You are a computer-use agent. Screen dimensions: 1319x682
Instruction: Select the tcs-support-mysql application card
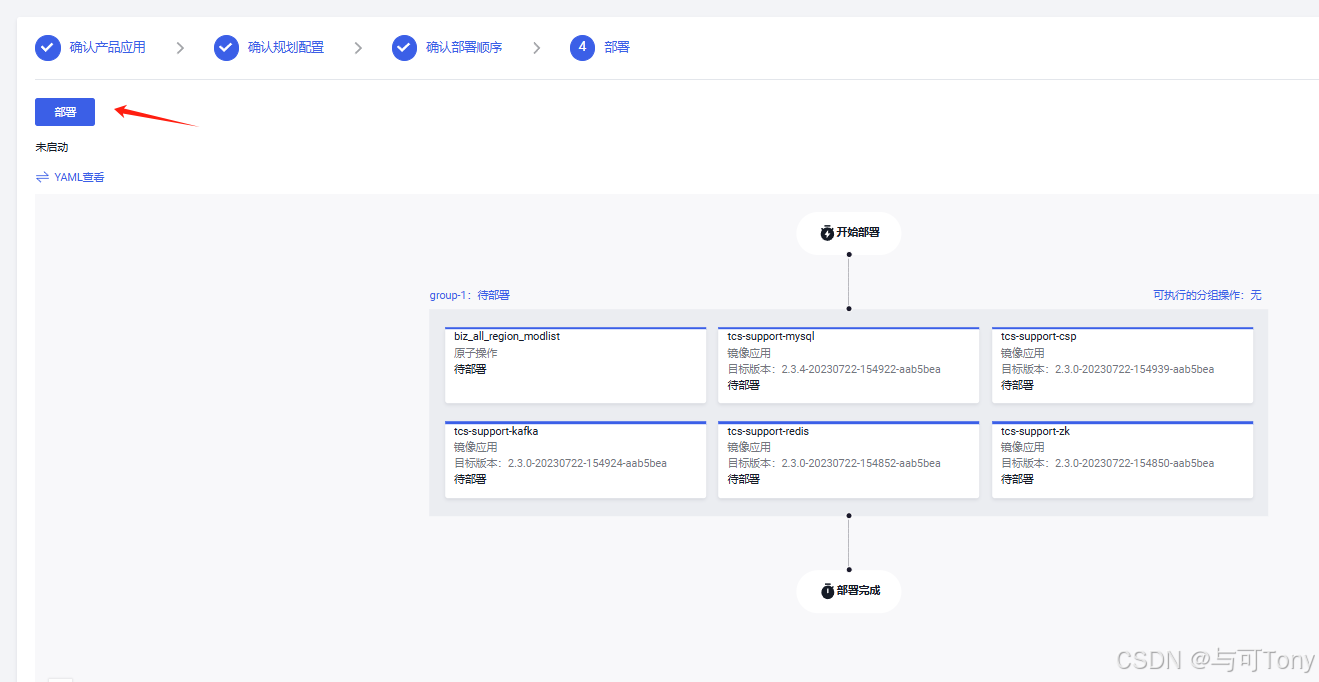(x=848, y=363)
